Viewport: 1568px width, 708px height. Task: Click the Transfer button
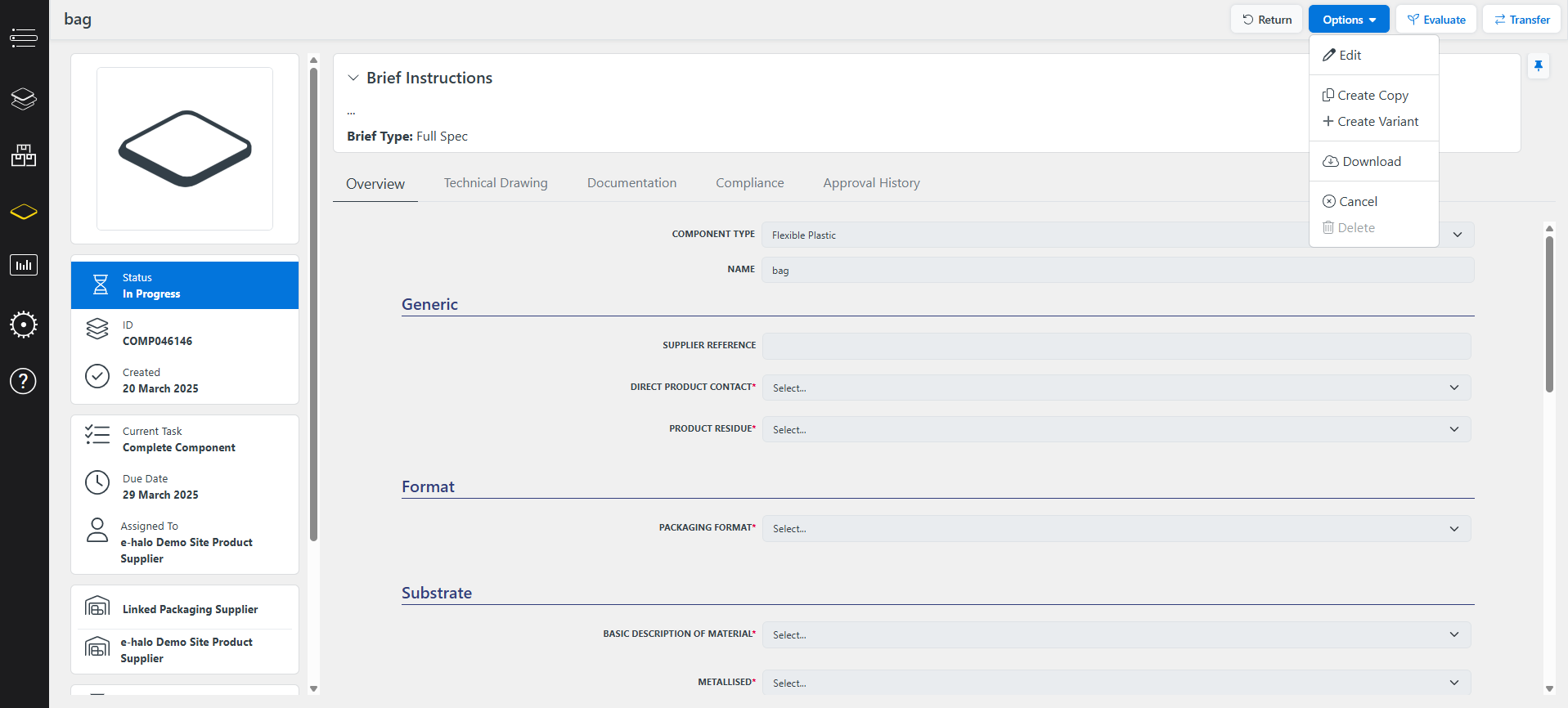(x=1522, y=20)
